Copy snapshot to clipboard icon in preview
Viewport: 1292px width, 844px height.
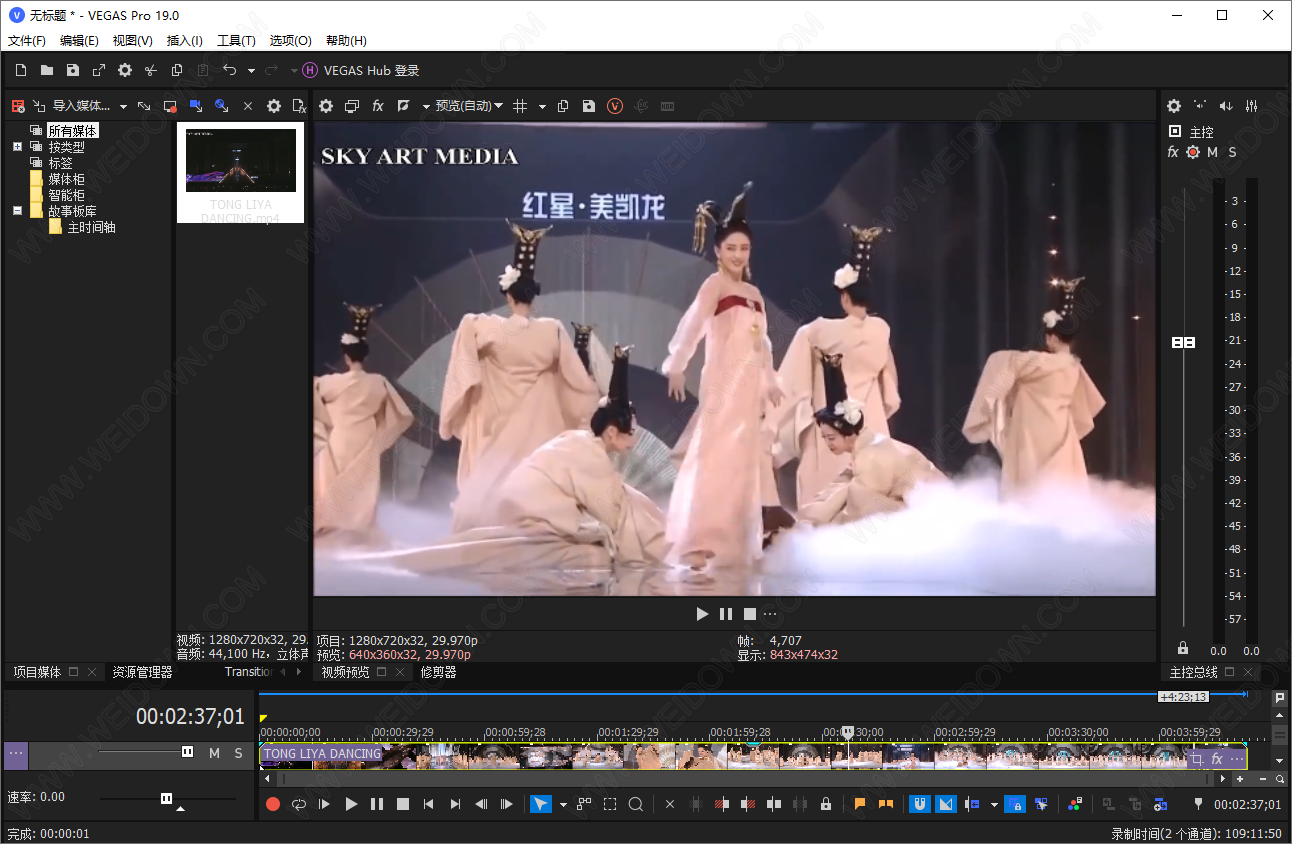coord(563,106)
